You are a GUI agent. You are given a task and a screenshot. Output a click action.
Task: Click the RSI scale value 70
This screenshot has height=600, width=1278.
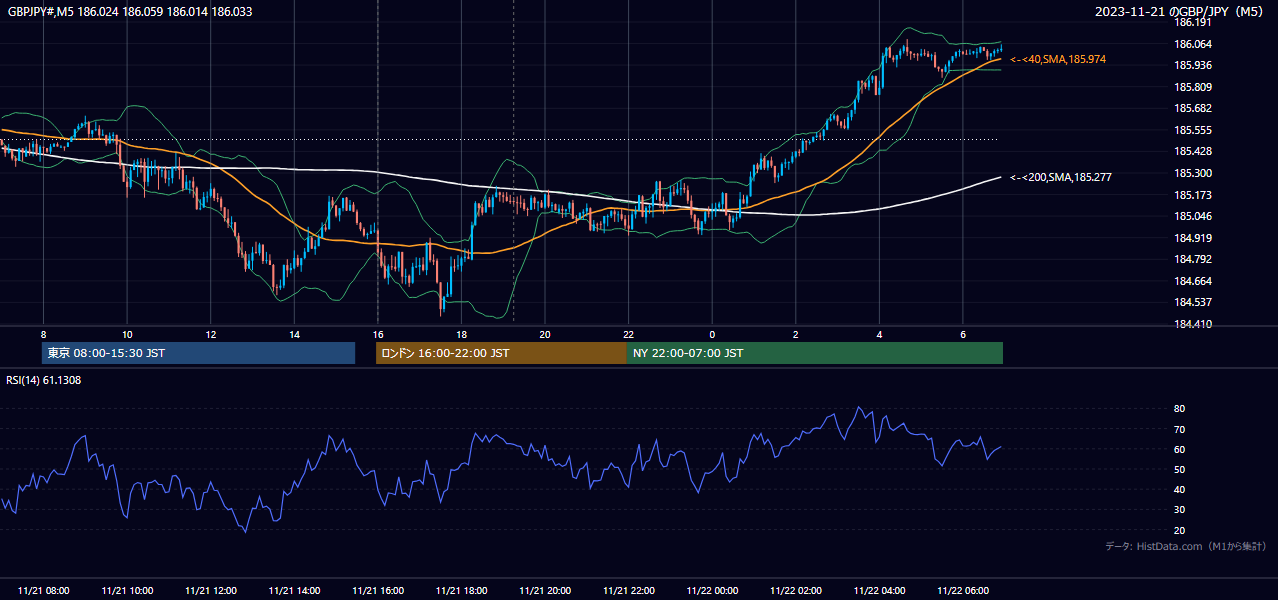click(x=1179, y=429)
